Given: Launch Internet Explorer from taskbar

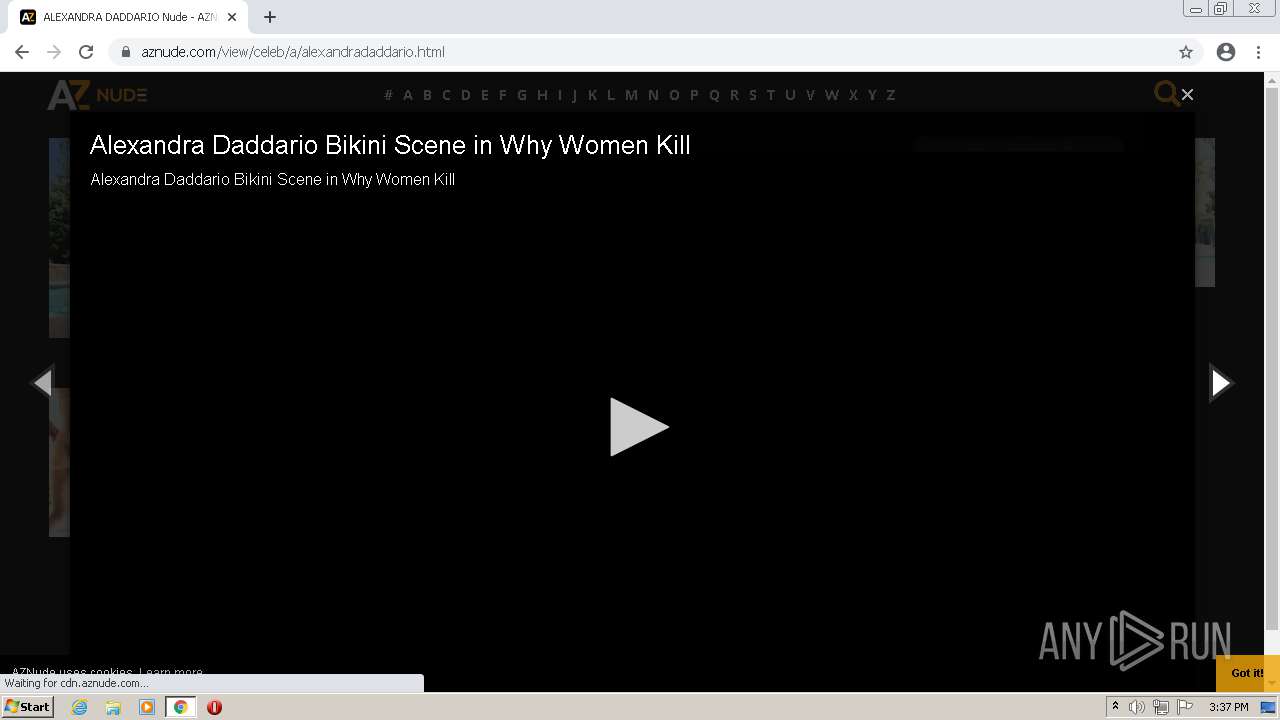Looking at the screenshot, I should [x=80, y=707].
